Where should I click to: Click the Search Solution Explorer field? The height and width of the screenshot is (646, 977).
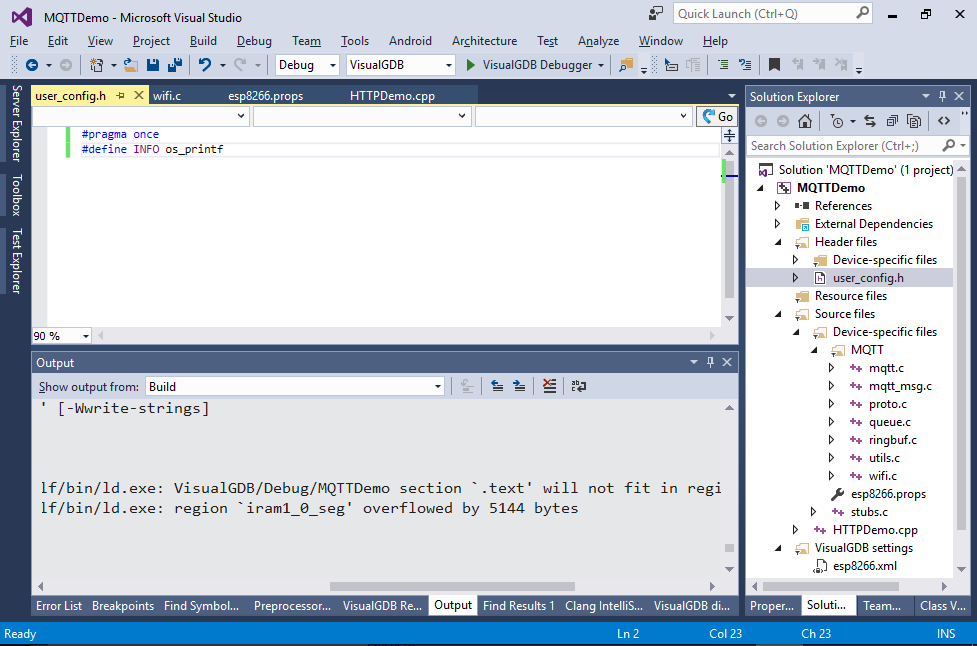857,146
